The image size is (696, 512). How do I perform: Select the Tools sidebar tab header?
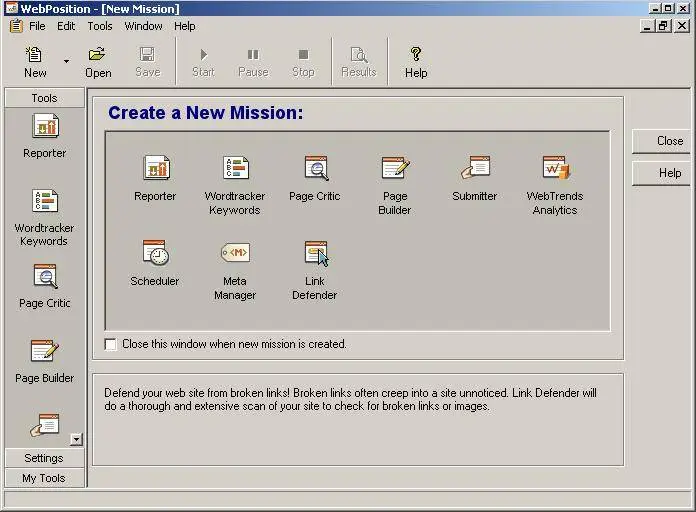pos(44,98)
